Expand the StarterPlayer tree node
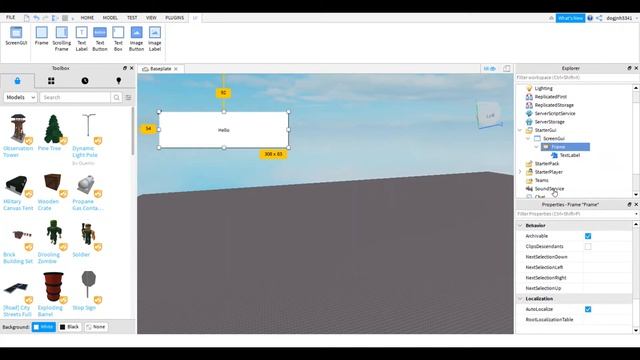 click(x=520, y=172)
